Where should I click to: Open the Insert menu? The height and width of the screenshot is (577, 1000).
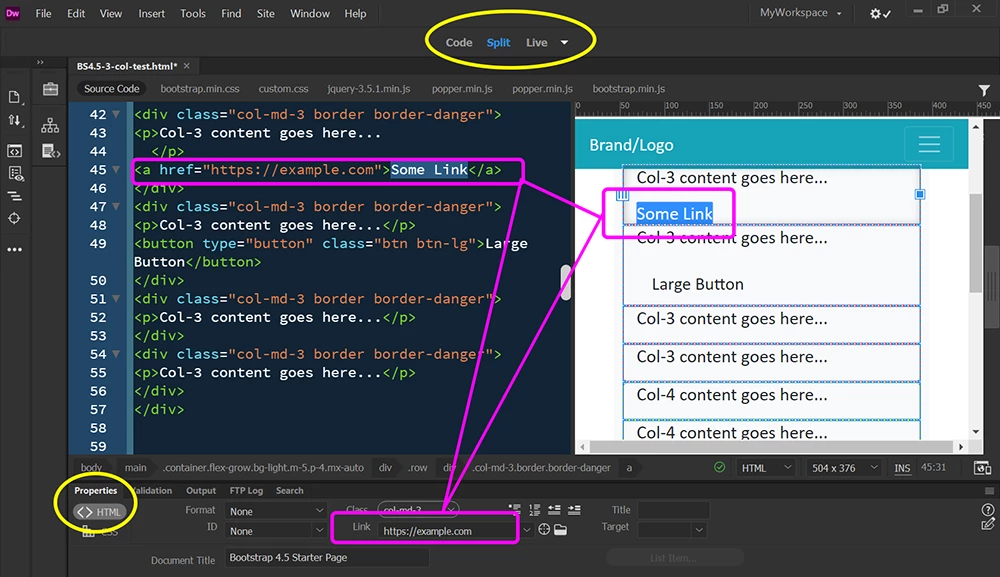(x=152, y=13)
